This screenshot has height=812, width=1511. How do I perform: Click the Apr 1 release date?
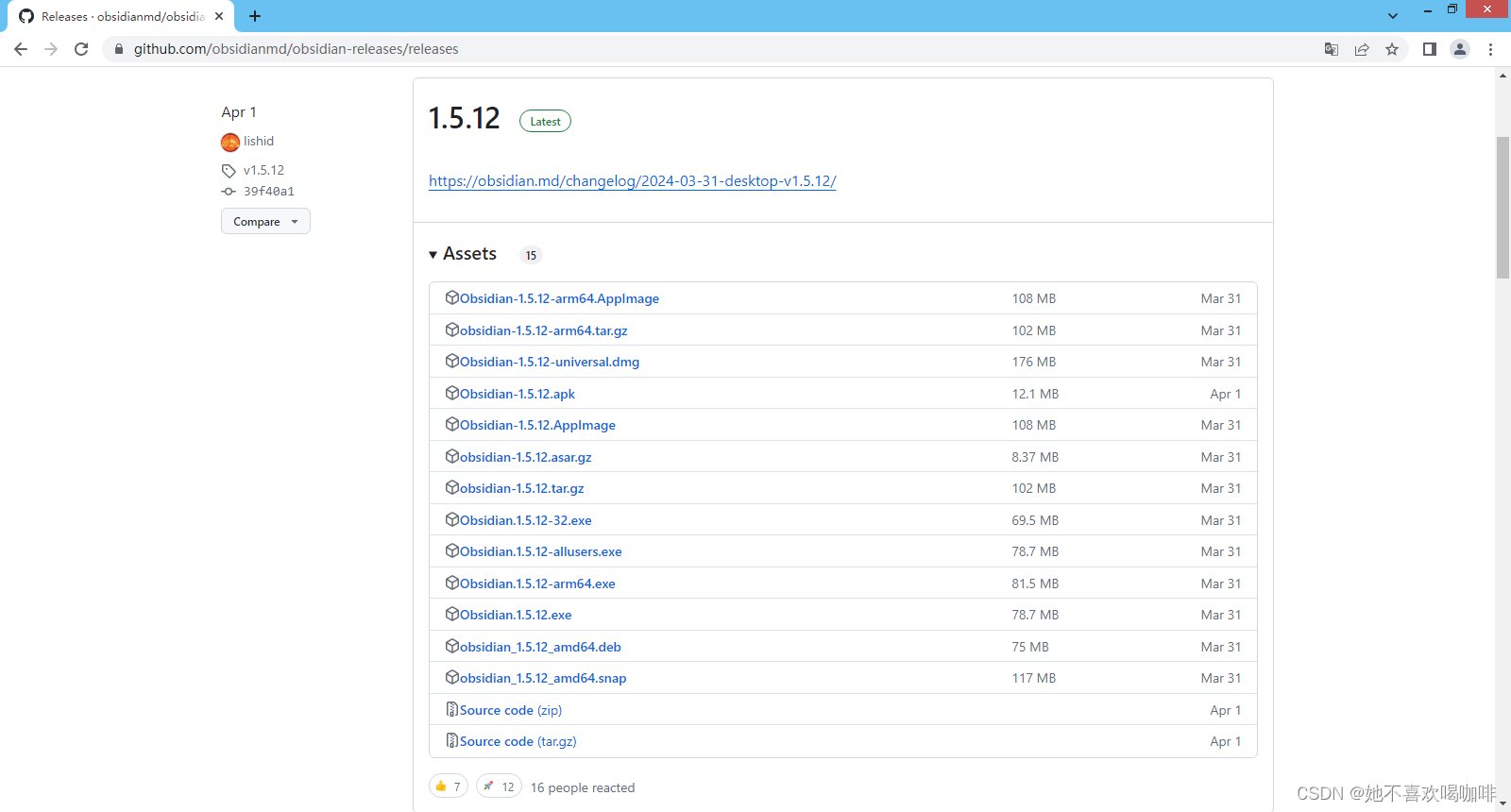point(239,112)
